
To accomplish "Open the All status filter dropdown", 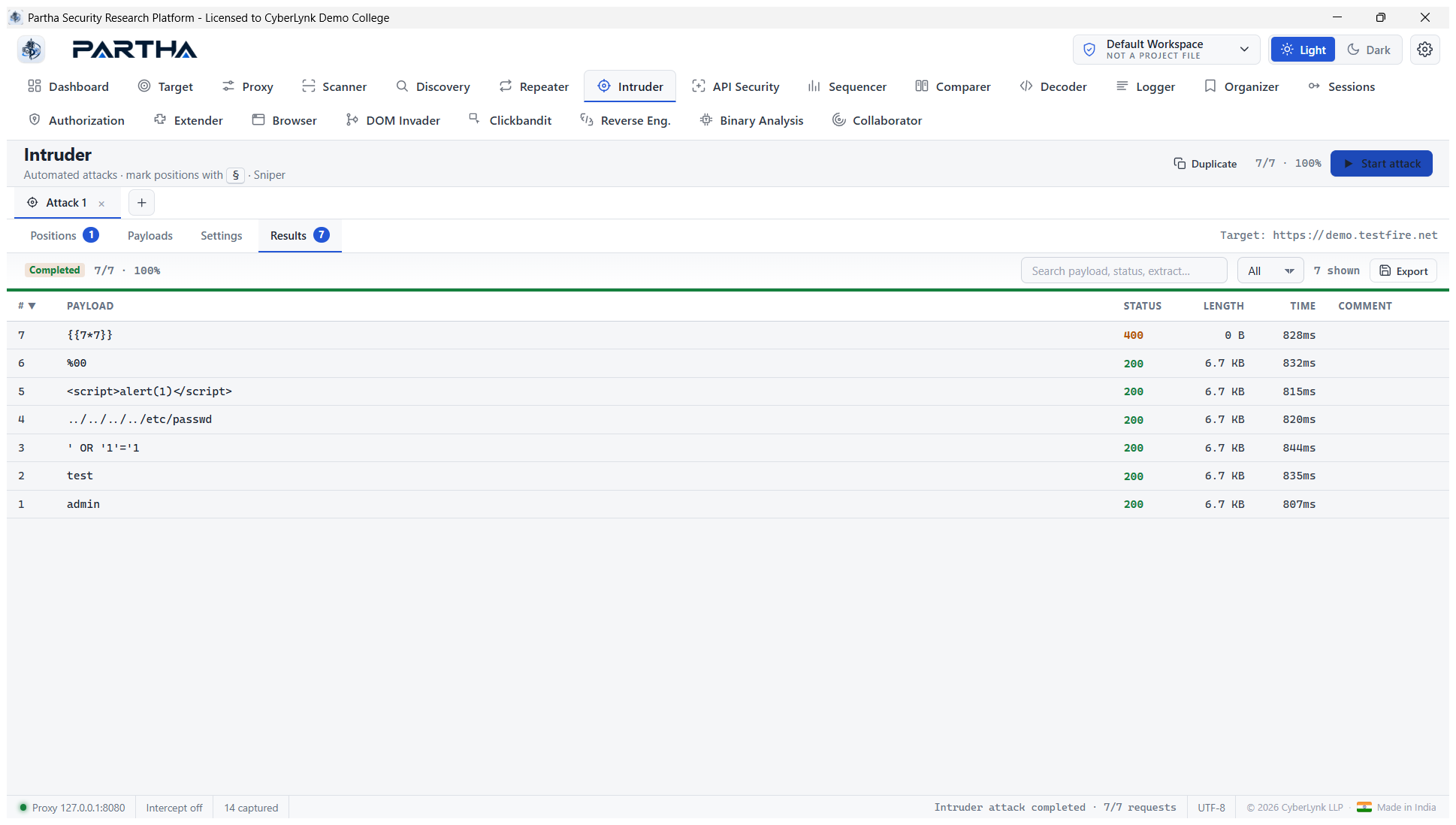I will [1270, 271].
